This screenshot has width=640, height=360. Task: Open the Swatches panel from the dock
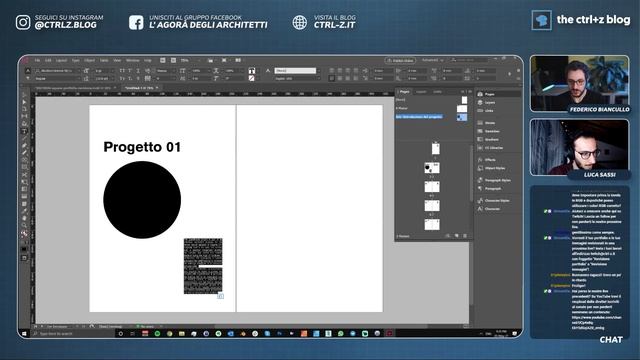[x=488, y=131]
